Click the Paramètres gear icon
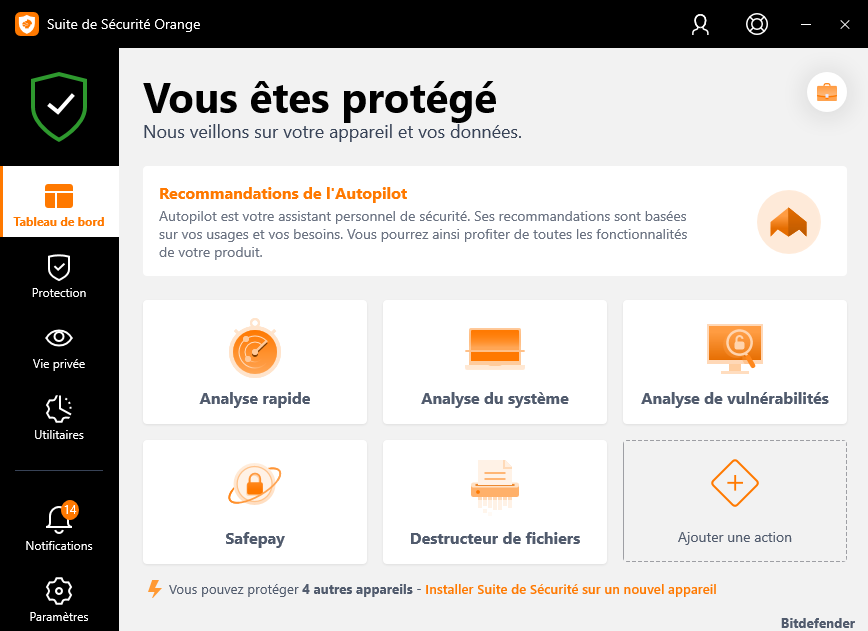 click(x=59, y=590)
